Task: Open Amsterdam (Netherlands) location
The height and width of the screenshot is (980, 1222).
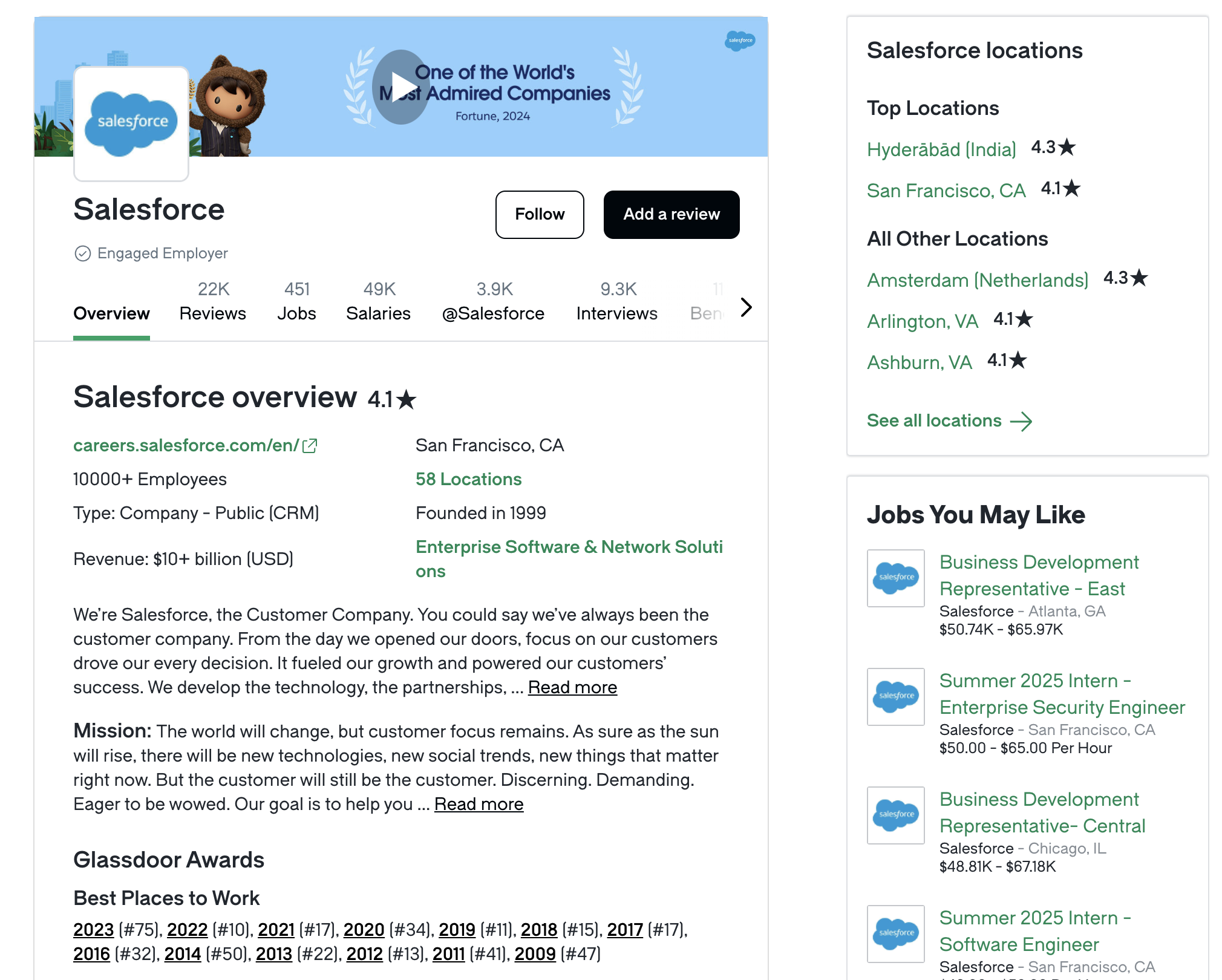Action: click(x=978, y=281)
